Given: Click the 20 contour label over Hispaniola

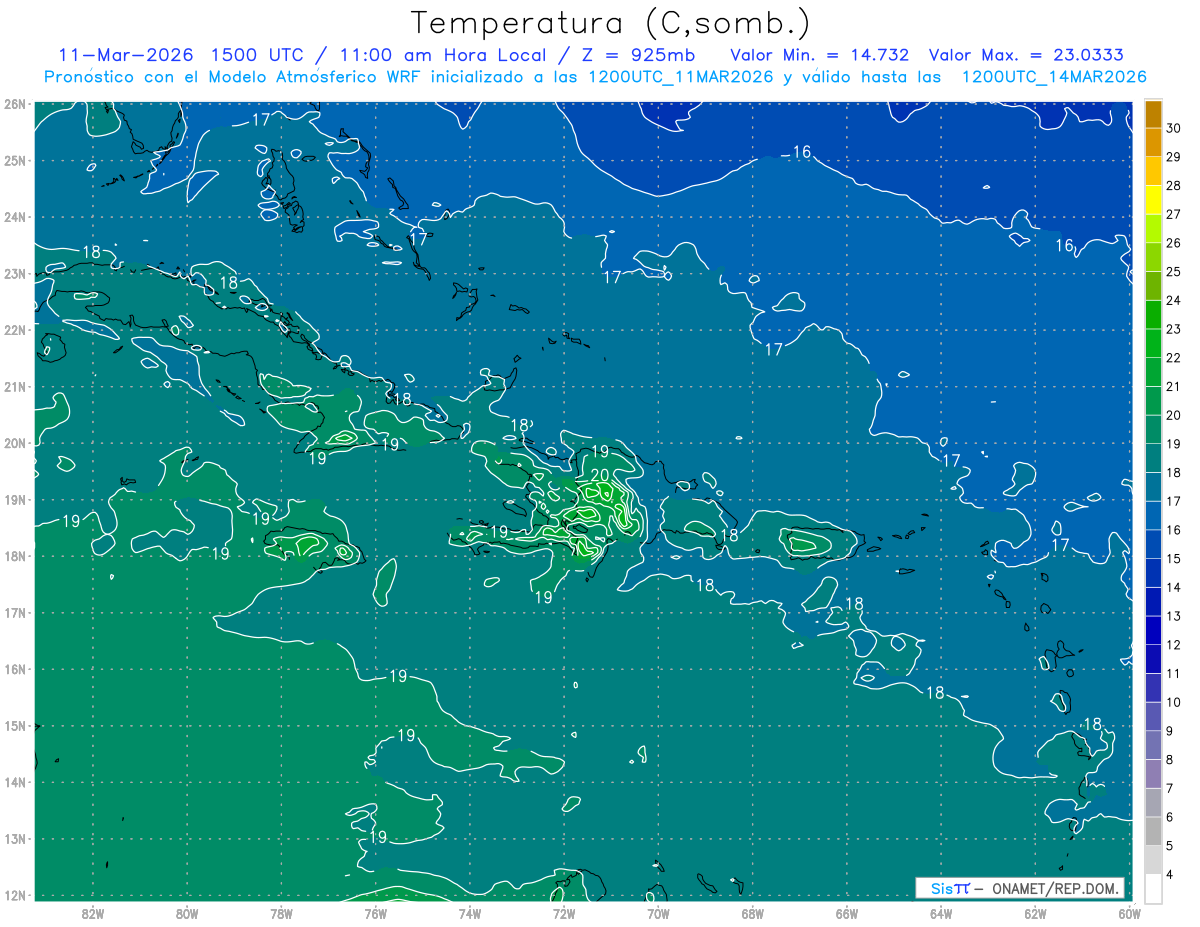Looking at the screenshot, I should click(600, 475).
